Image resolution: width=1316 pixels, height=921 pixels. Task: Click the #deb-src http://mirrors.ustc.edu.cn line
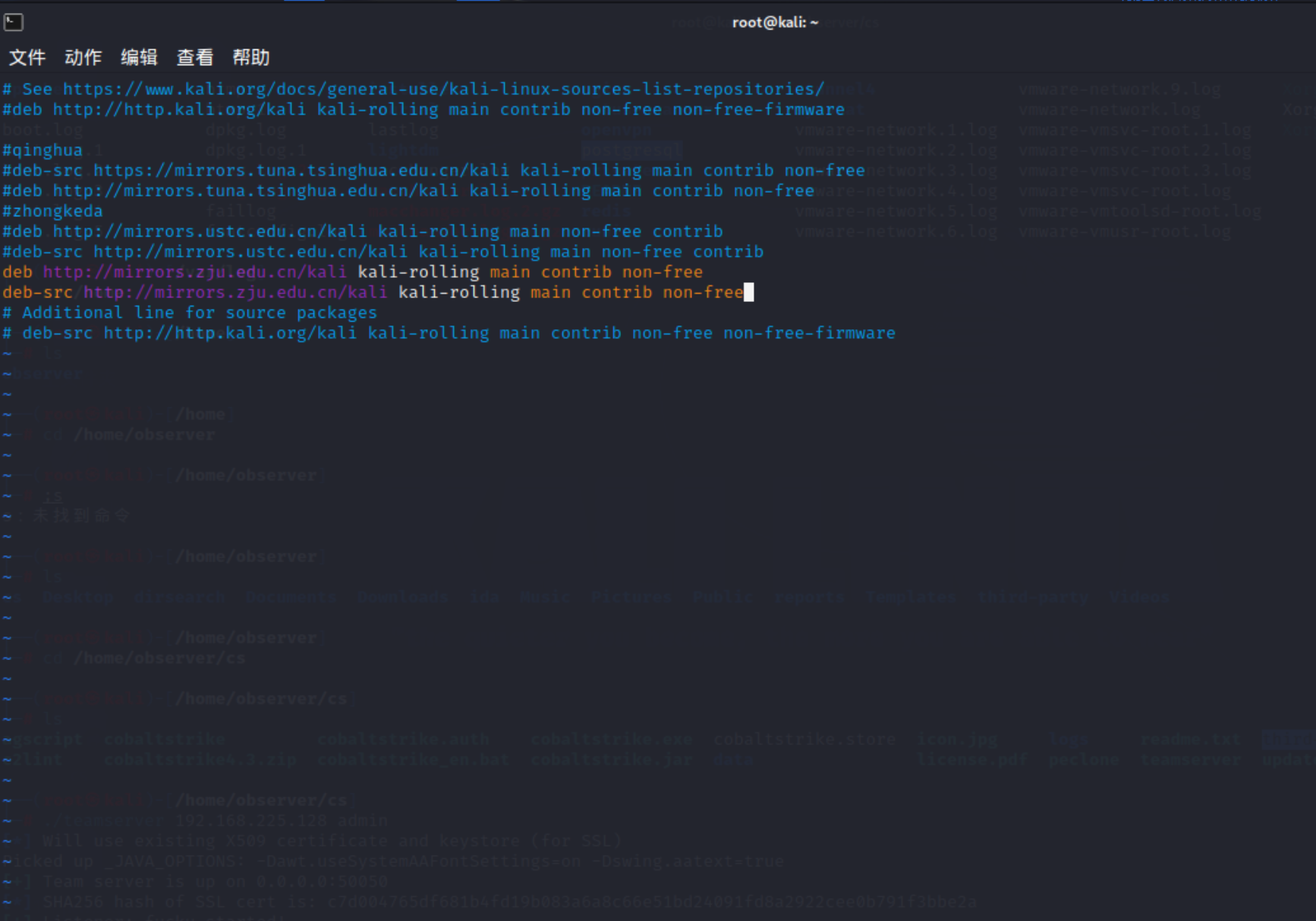tap(383, 252)
